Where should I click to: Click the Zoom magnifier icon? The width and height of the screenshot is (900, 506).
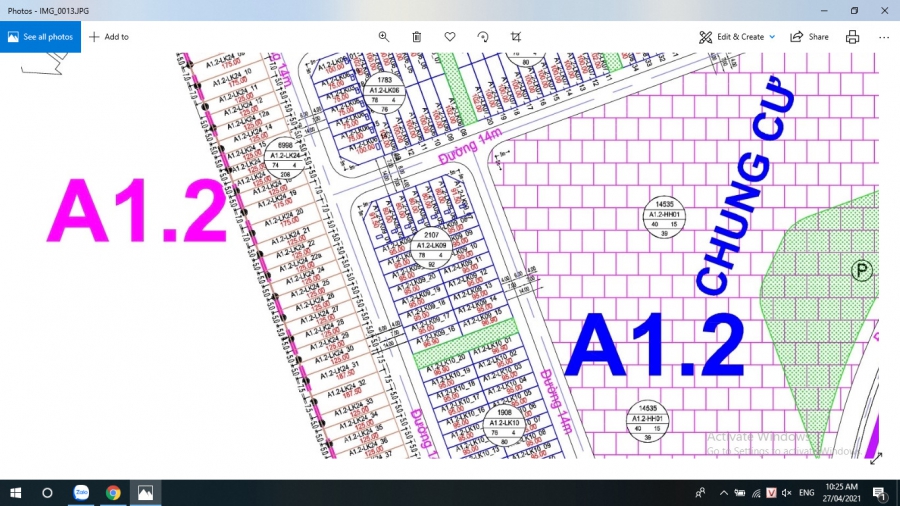[x=383, y=37]
